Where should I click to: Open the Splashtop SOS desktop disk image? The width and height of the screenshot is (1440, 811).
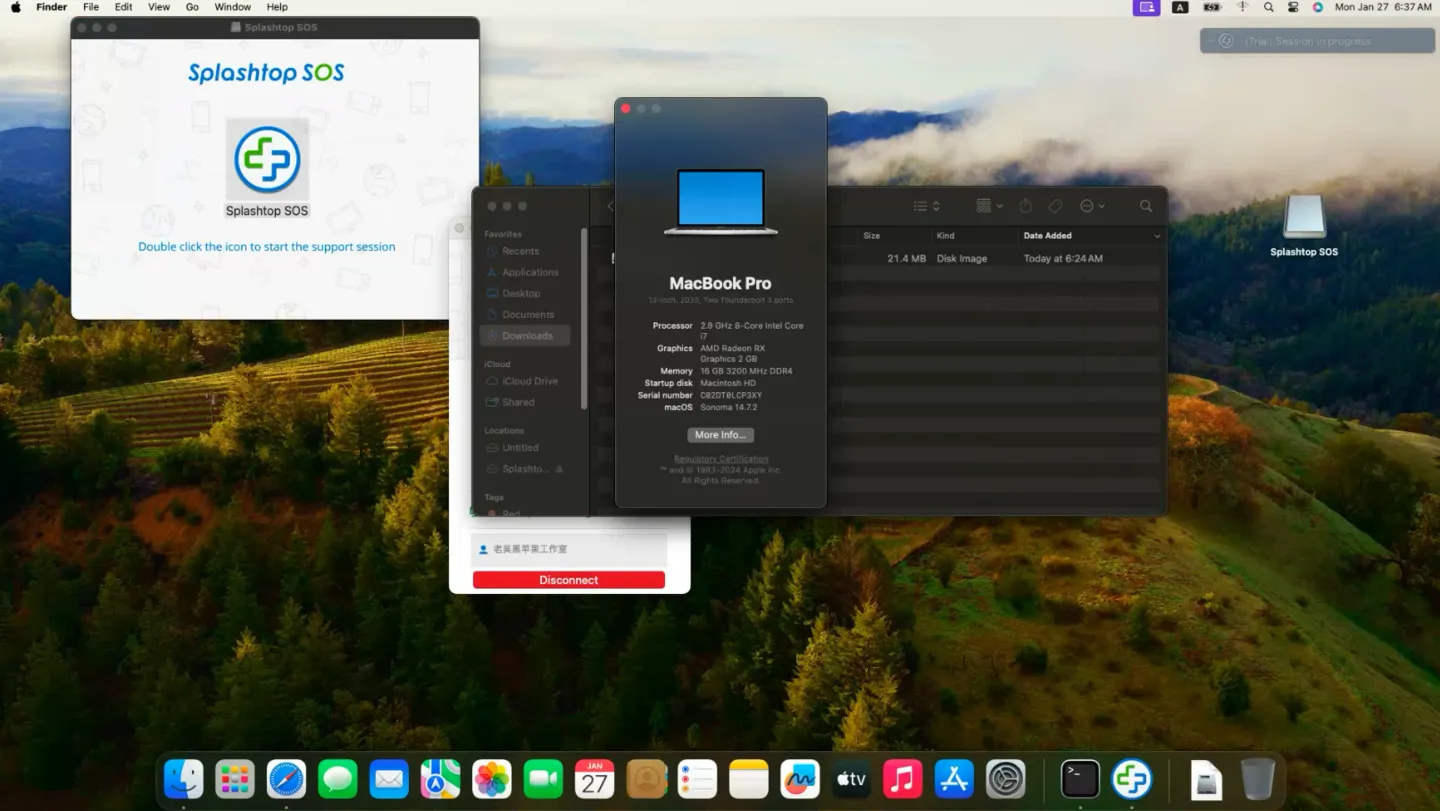point(1303,218)
